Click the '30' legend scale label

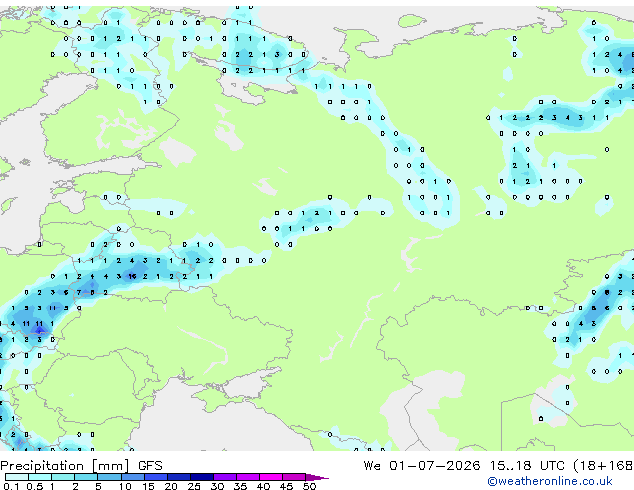tap(217, 486)
